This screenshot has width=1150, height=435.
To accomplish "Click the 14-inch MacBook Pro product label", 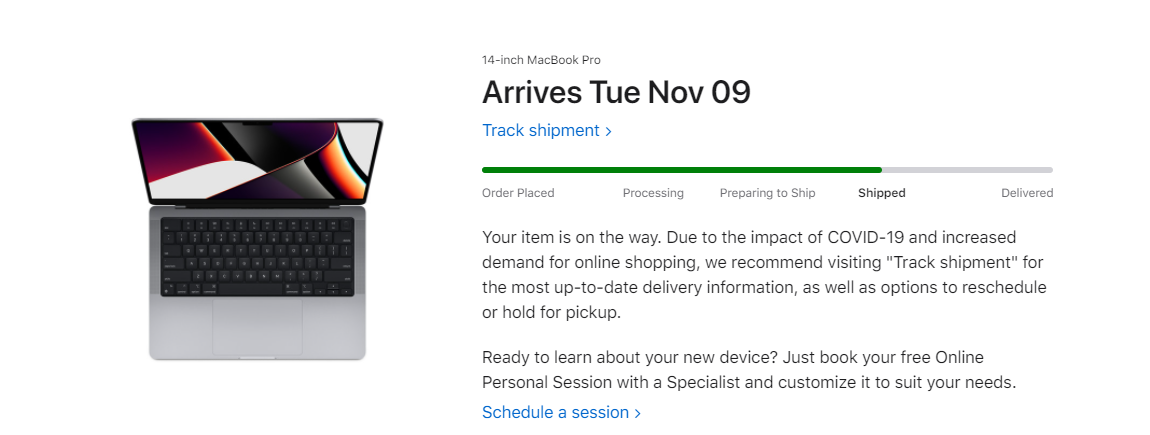I will pyautogui.click(x=541, y=60).
